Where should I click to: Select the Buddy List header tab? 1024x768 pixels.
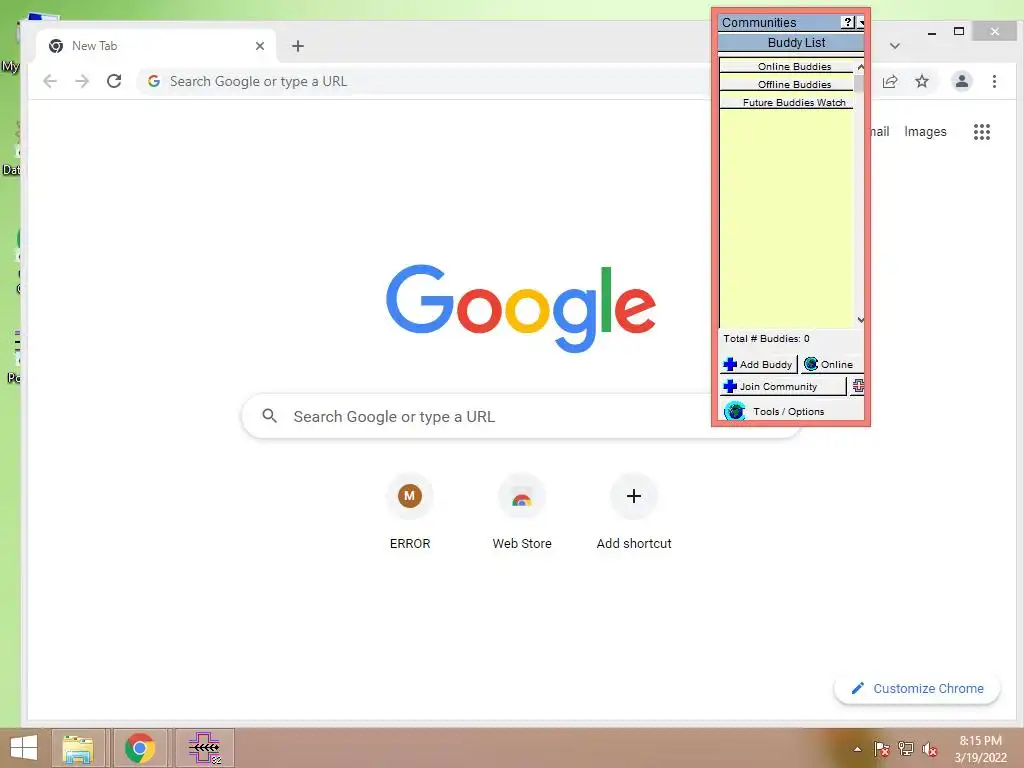[790, 42]
